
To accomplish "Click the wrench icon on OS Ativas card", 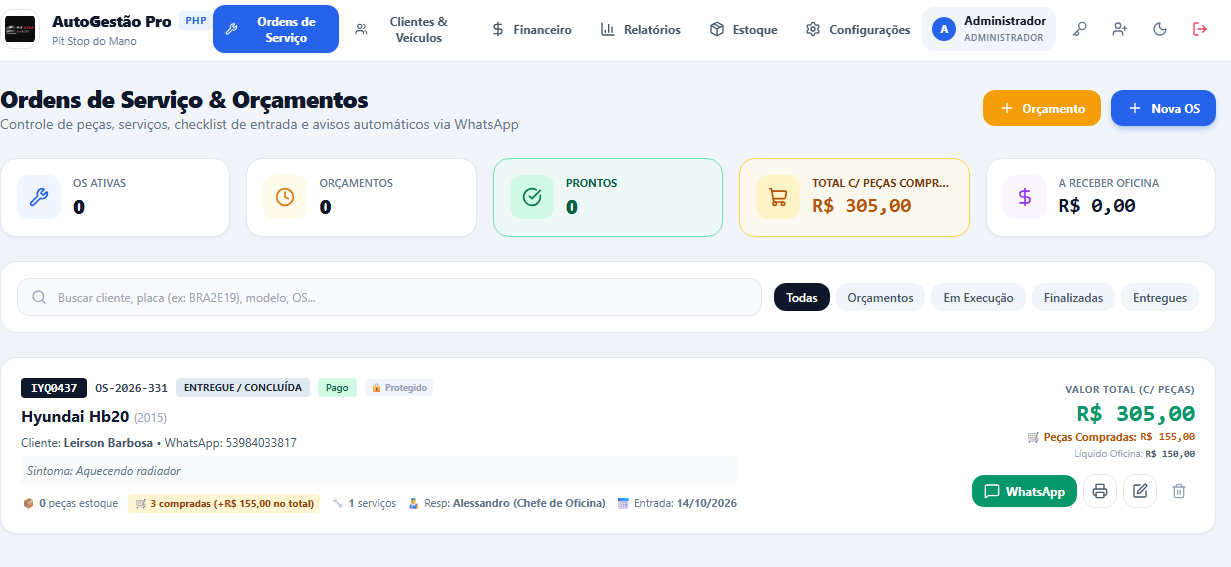I will (x=39, y=197).
